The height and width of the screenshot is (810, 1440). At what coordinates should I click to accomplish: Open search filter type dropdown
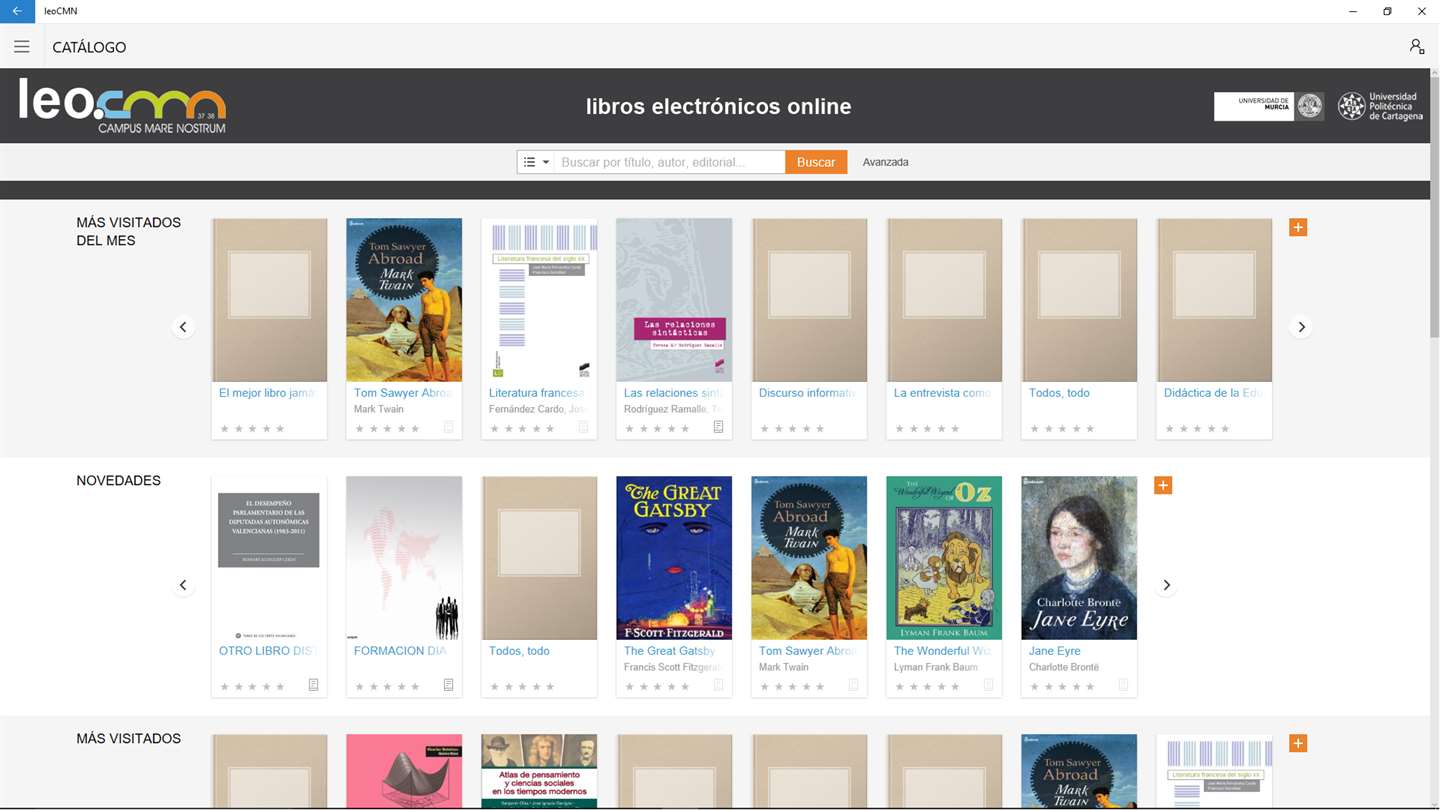pyautogui.click(x=536, y=162)
